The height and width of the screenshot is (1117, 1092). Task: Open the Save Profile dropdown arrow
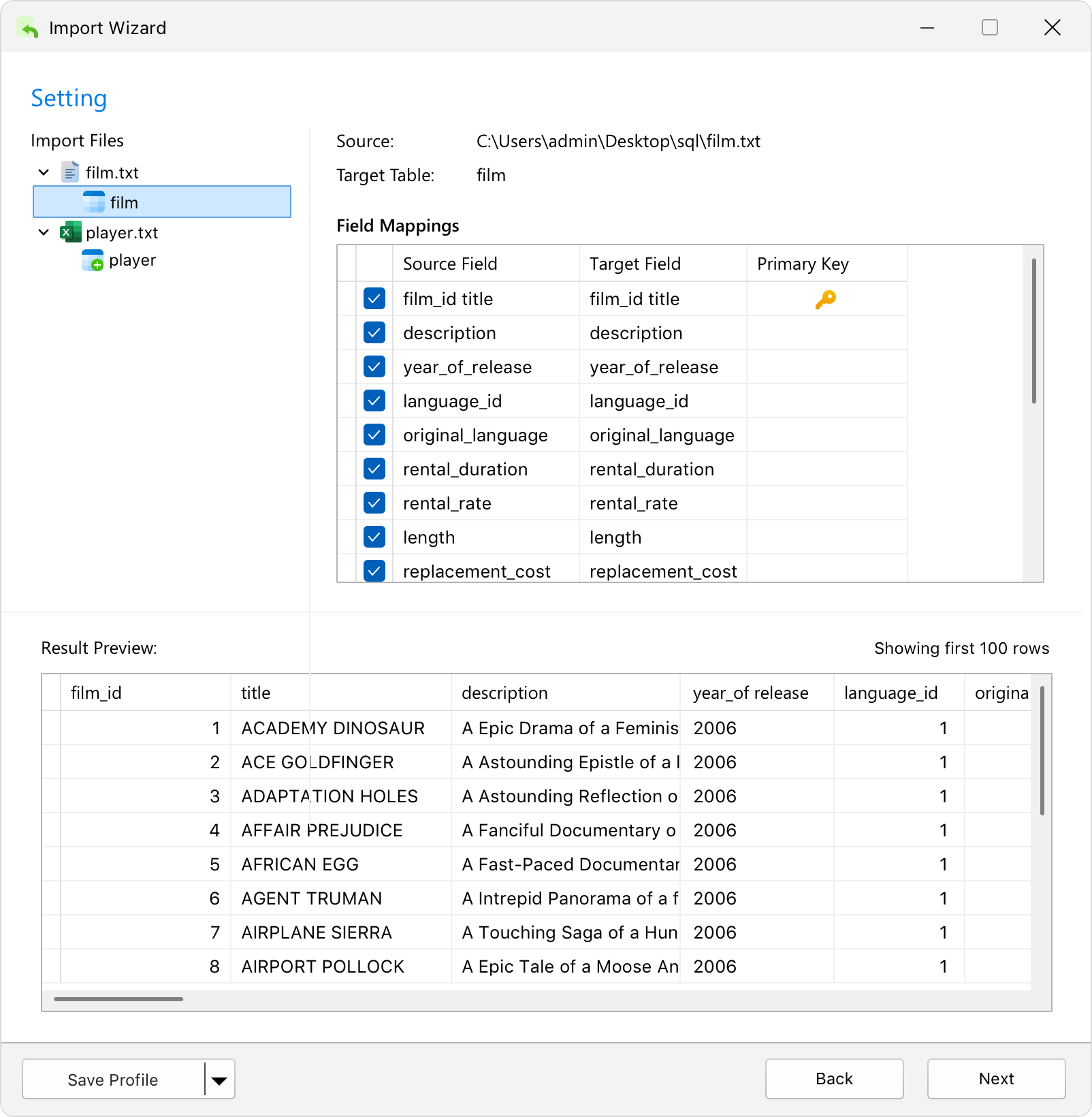tap(219, 1080)
